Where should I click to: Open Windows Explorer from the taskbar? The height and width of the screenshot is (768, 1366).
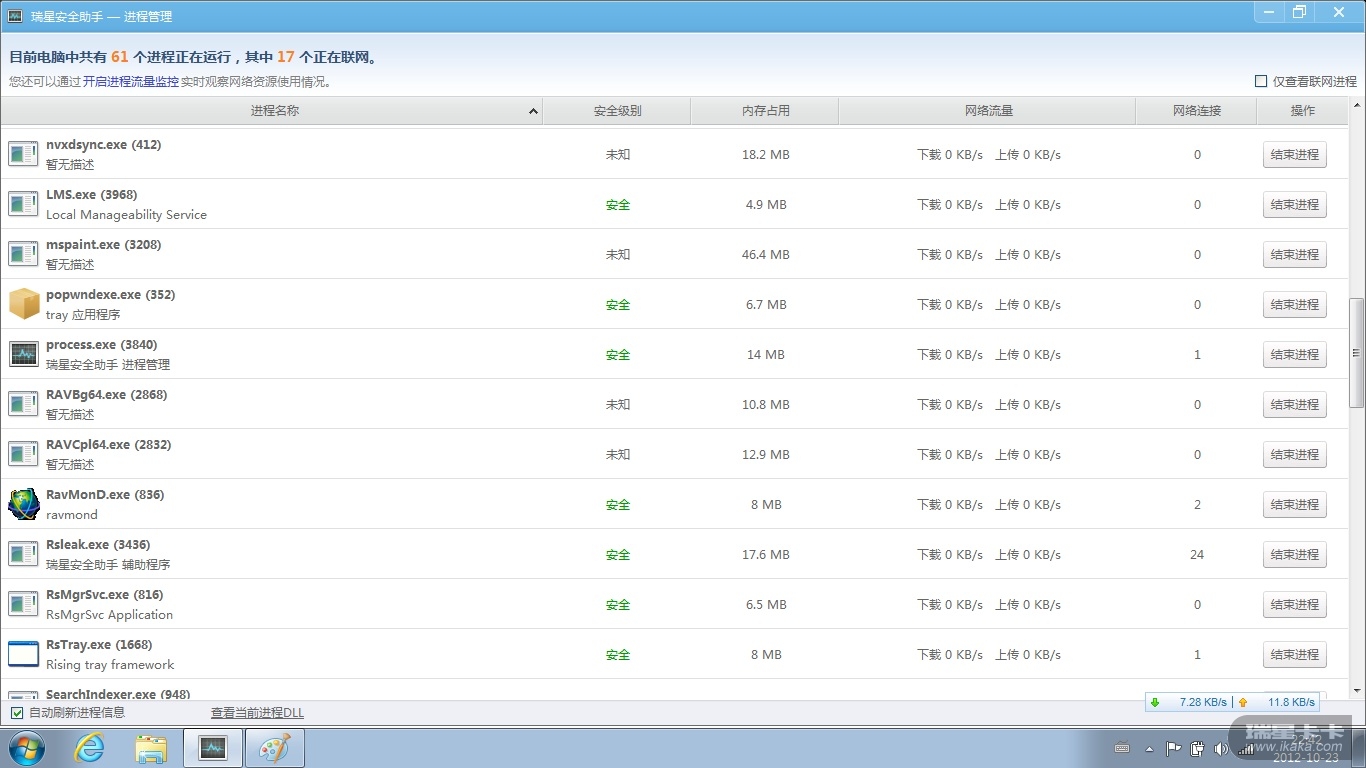[x=151, y=748]
